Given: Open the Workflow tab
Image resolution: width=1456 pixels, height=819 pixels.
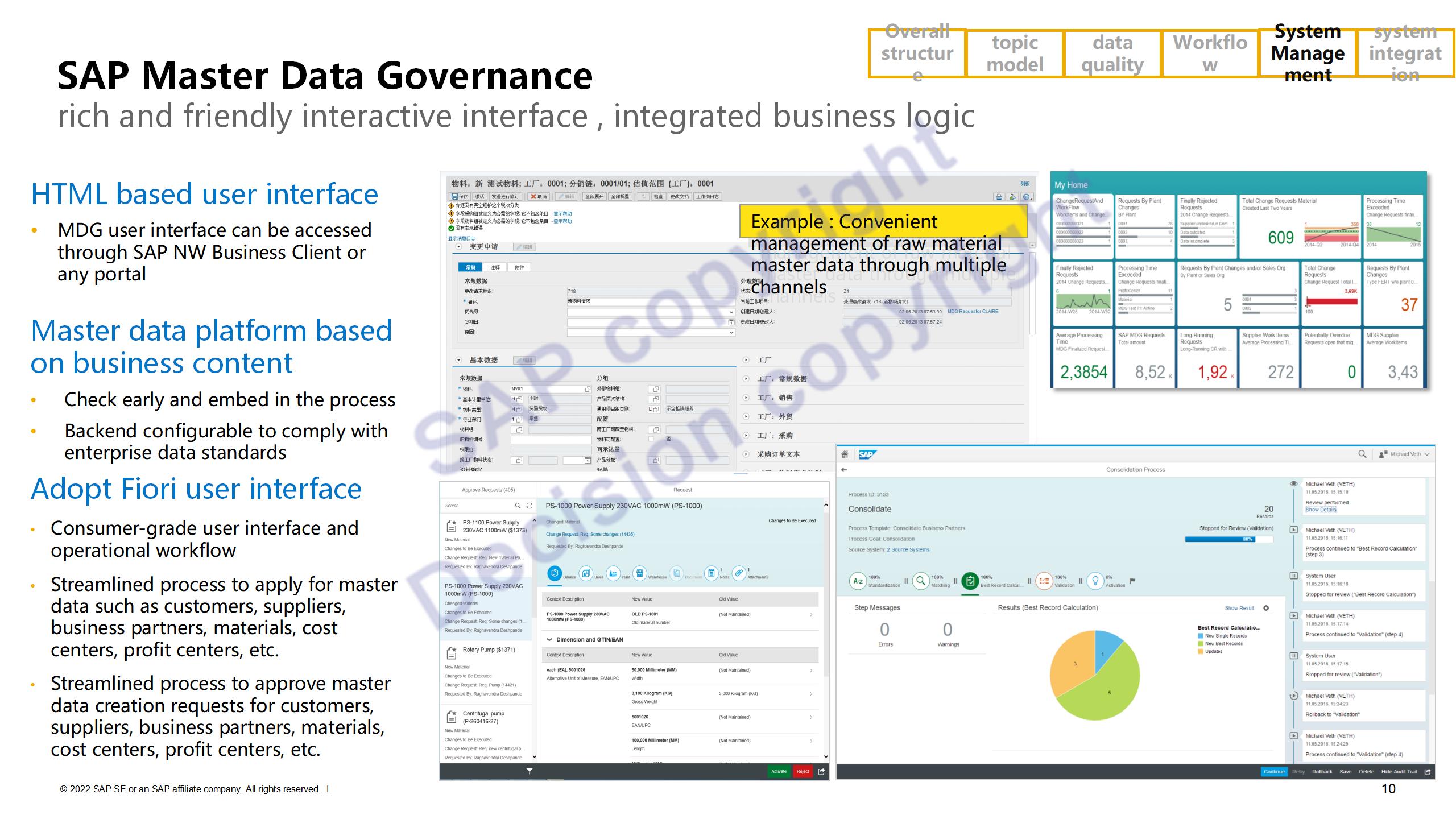Looking at the screenshot, I should [x=1210, y=53].
